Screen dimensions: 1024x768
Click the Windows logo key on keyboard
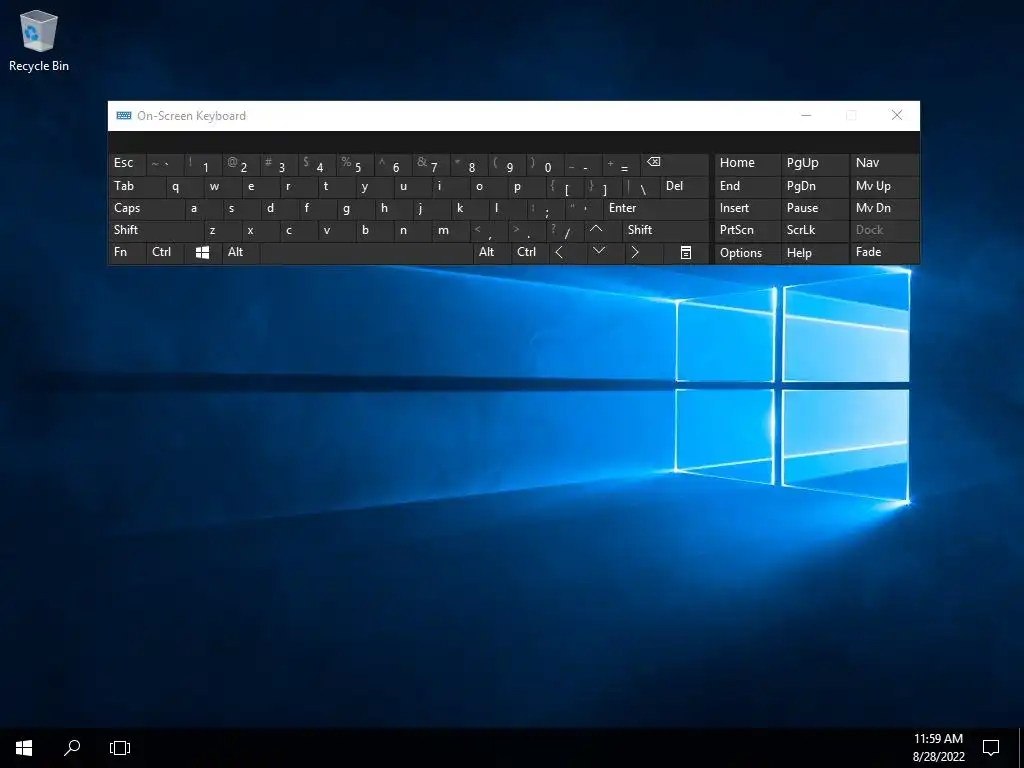click(202, 252)
